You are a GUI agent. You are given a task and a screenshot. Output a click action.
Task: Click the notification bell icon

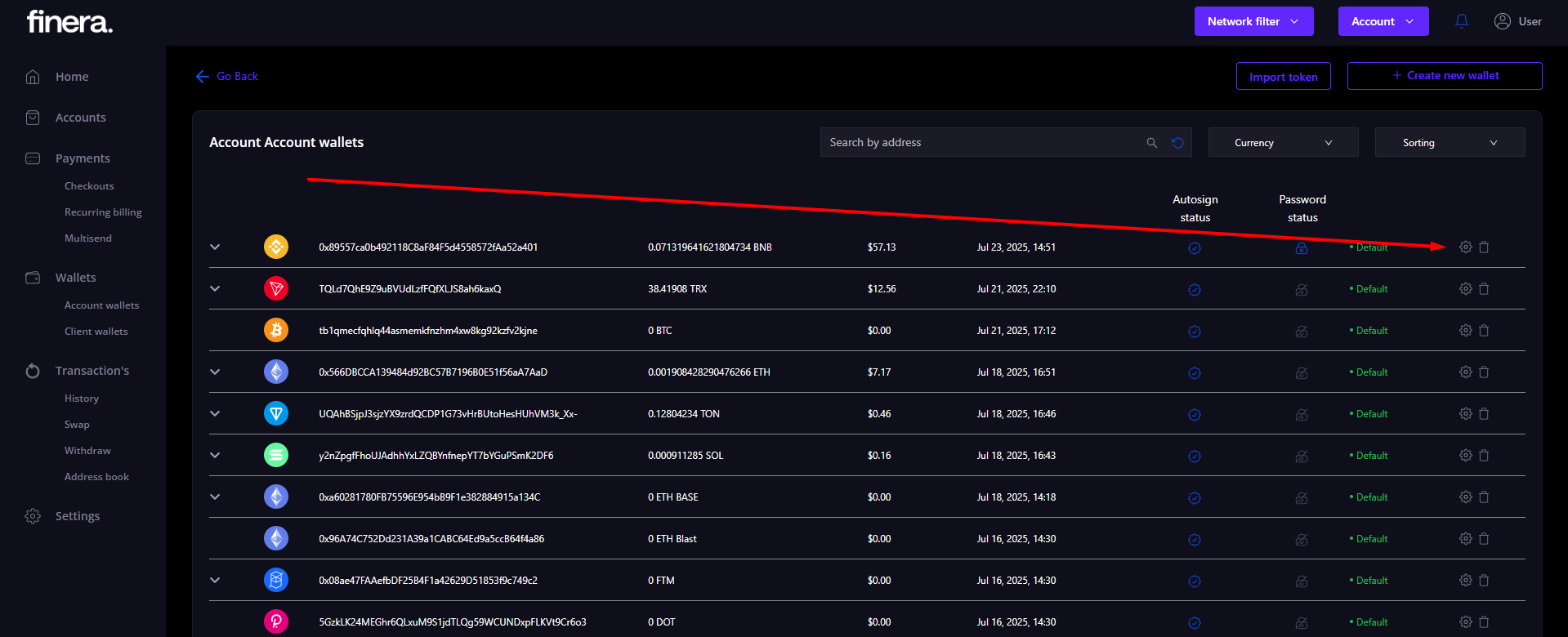click(x=1462, y=21)
